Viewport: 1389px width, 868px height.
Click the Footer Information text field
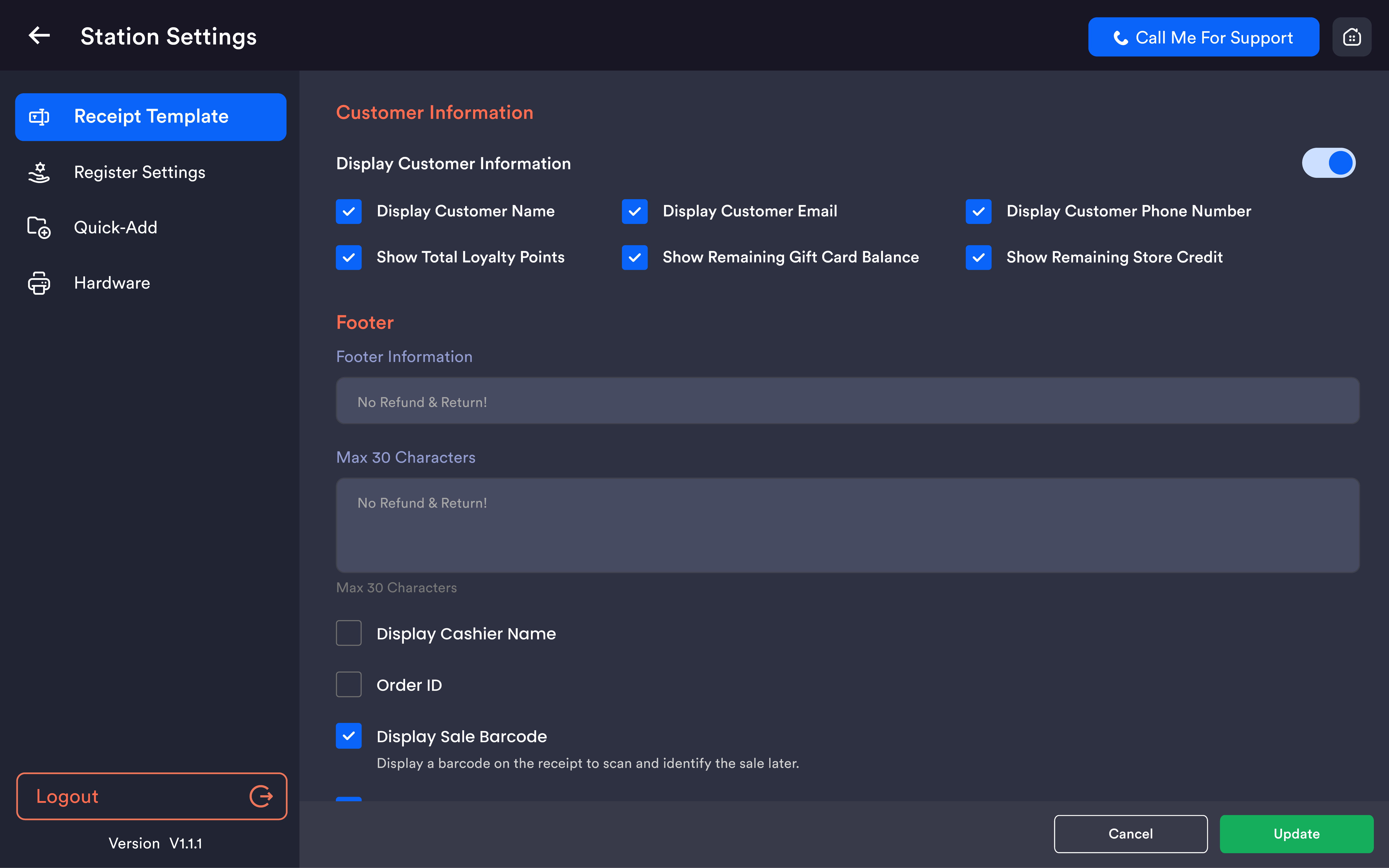point(847,401)
